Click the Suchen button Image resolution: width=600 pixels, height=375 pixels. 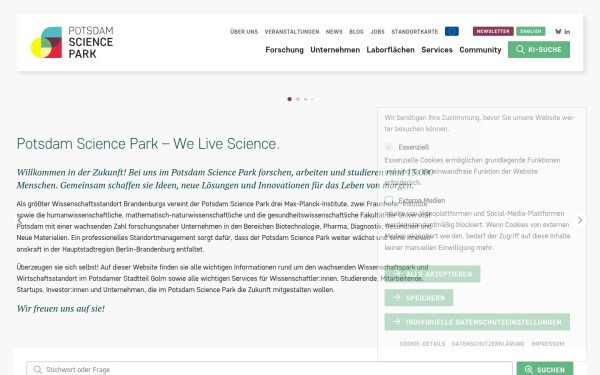pos(545,369)
